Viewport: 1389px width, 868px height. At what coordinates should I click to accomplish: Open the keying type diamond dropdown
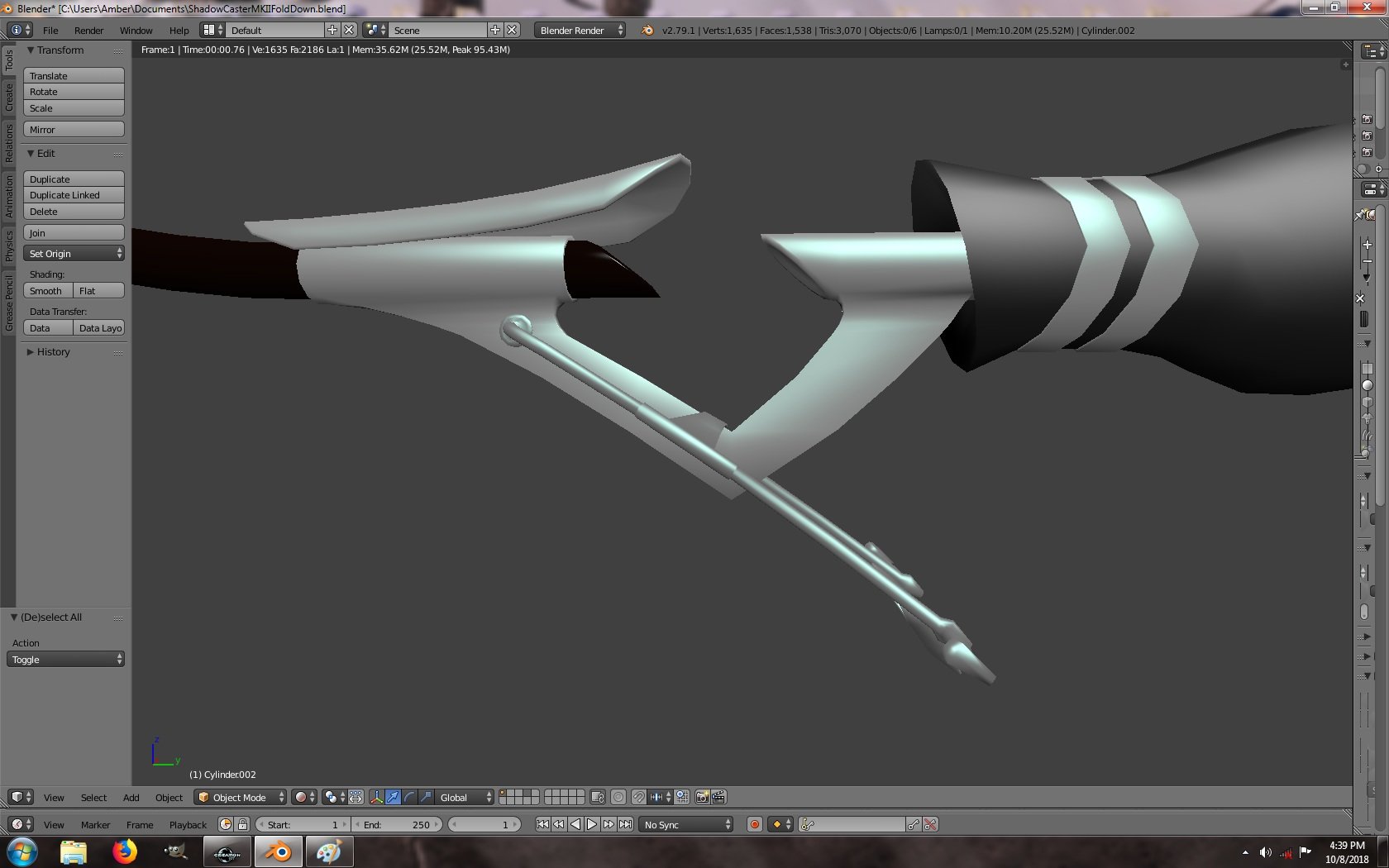pyautogui.click(x=780, y=824)
